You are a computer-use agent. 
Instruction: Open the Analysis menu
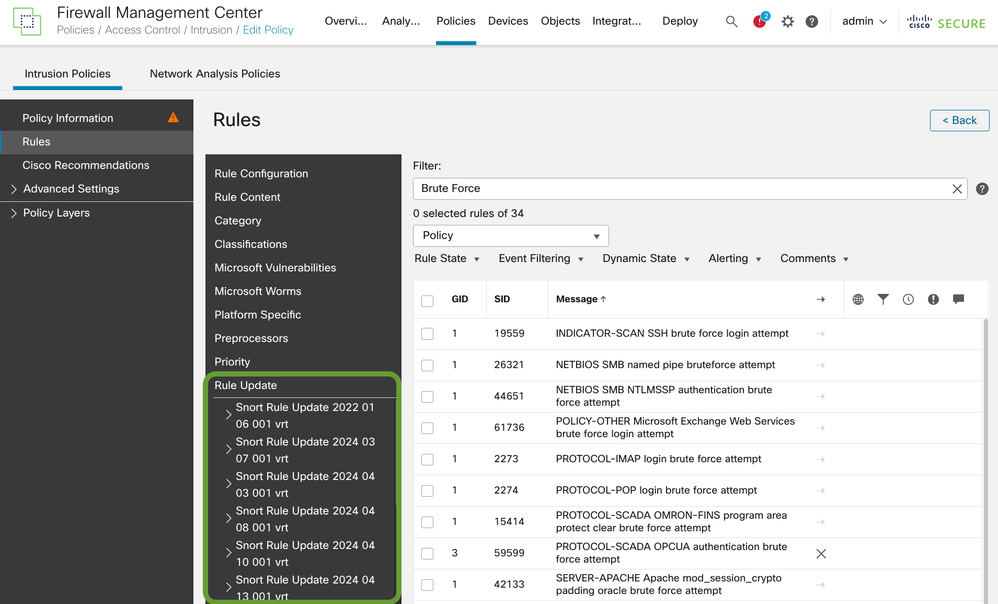tap(401, 21)
